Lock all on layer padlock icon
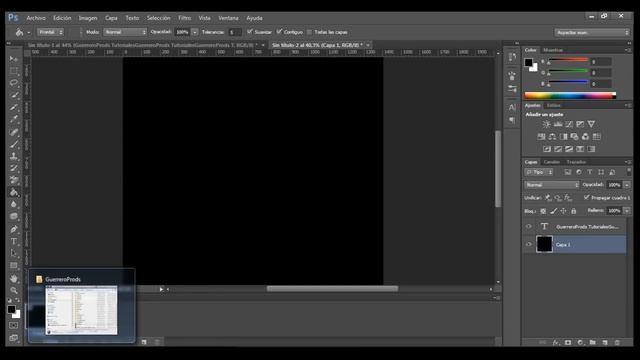The height and width of the screenshot is (360, 640). 573,211
